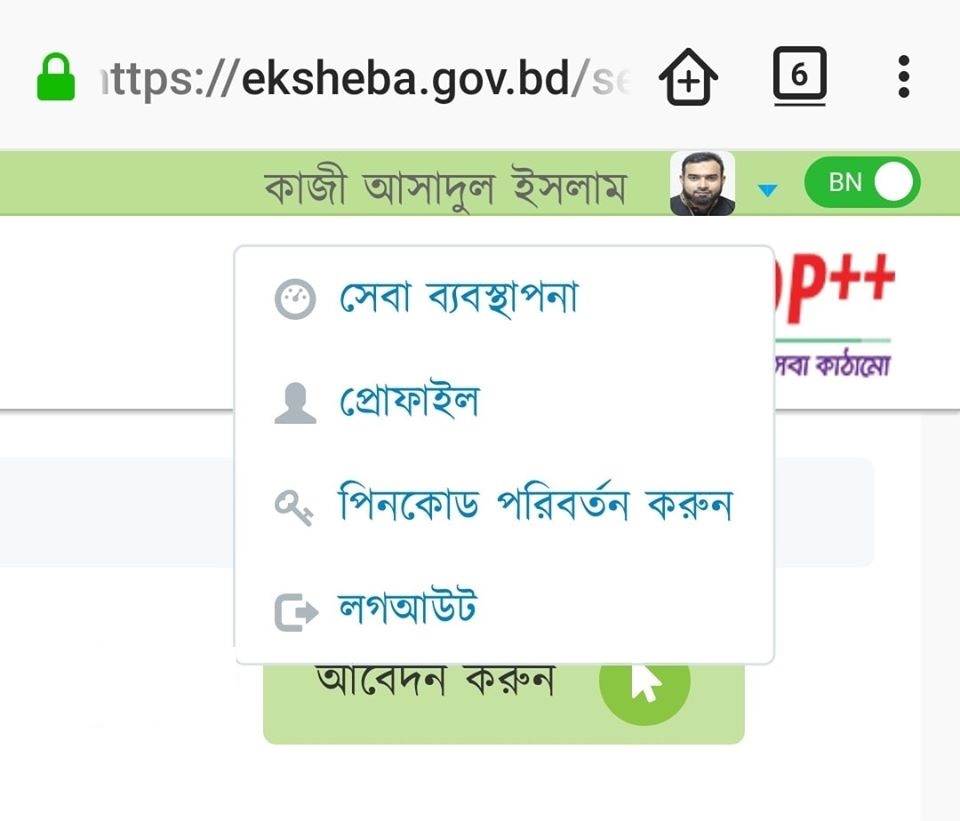960x821 pixels.
Task: Click the user profile photo thumbnail
Action: 702,184
